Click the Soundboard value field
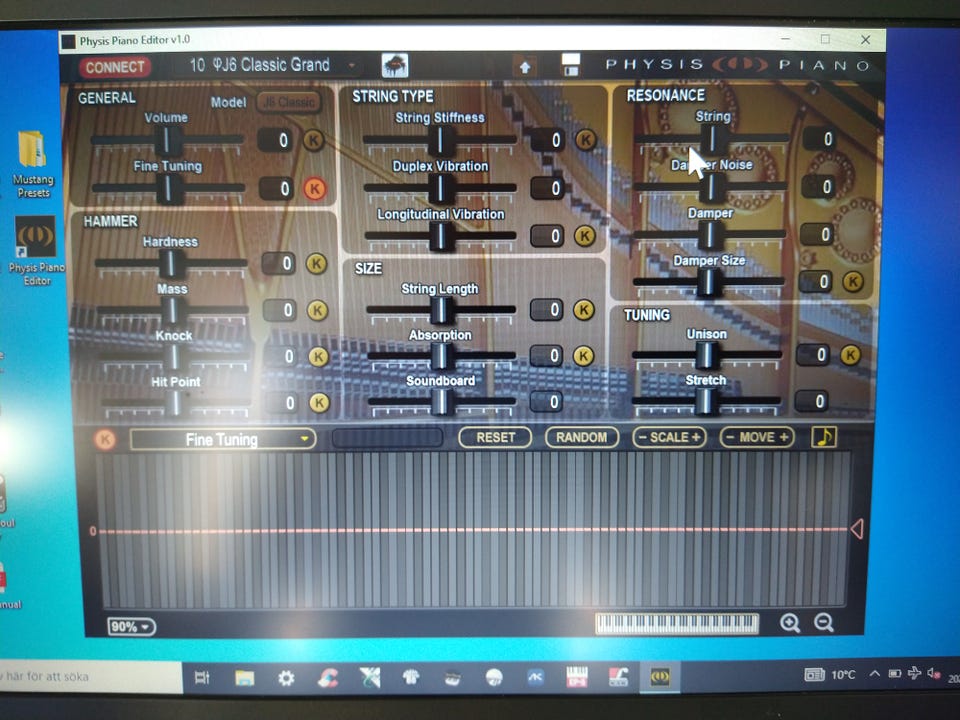 [x=546, y=402]
